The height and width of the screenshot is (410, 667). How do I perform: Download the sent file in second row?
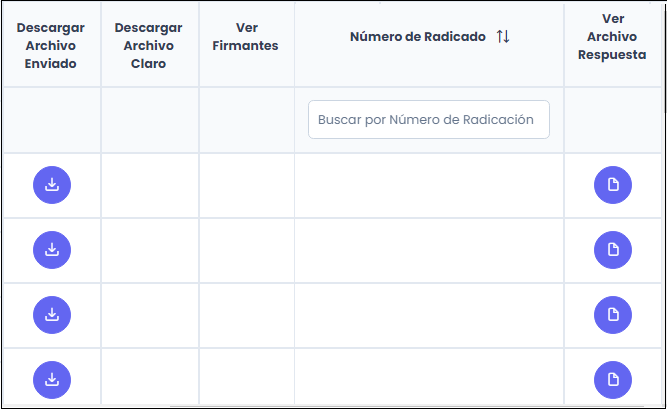click(x=52, y=250)
